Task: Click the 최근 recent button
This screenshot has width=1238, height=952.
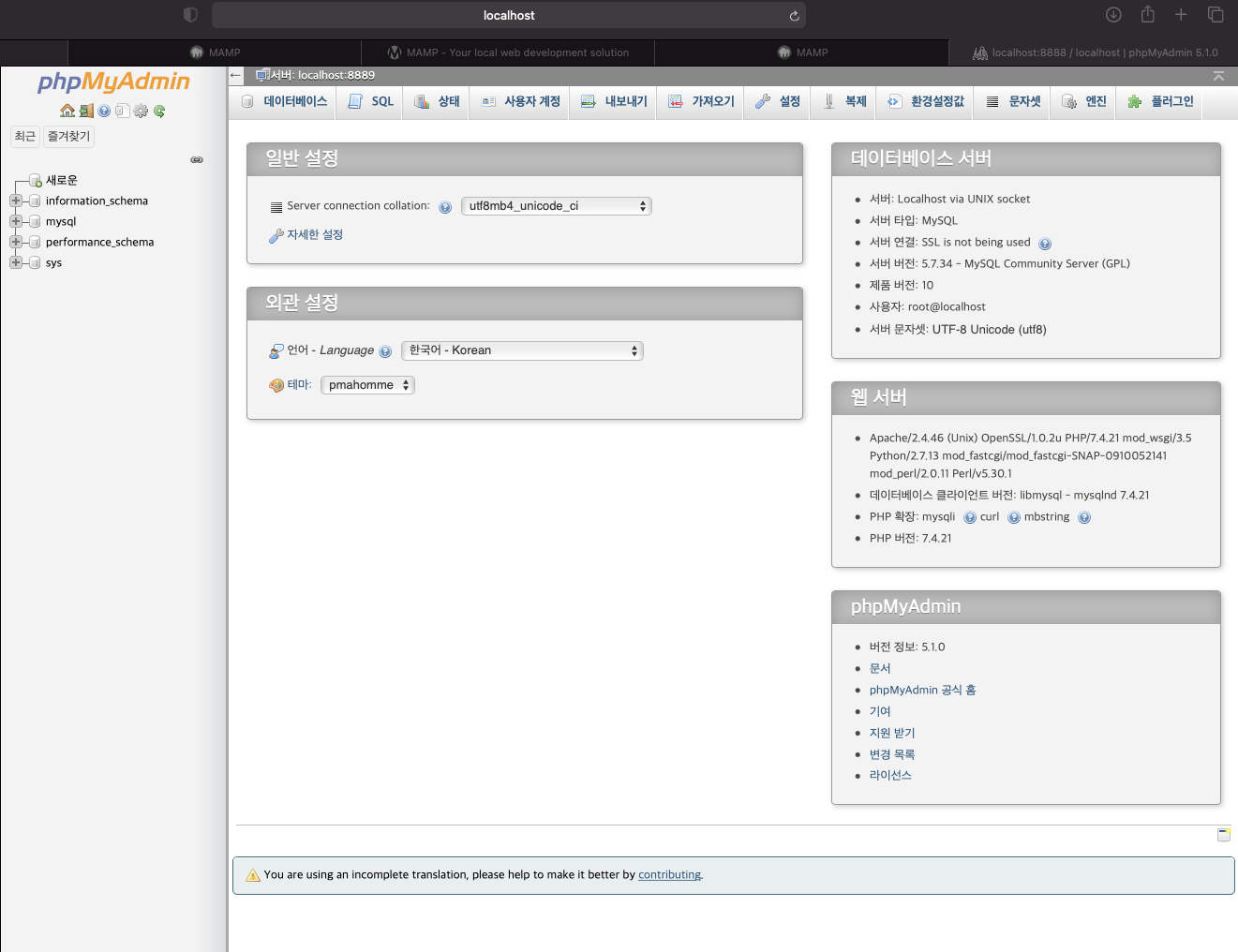Action: point(25,136)
